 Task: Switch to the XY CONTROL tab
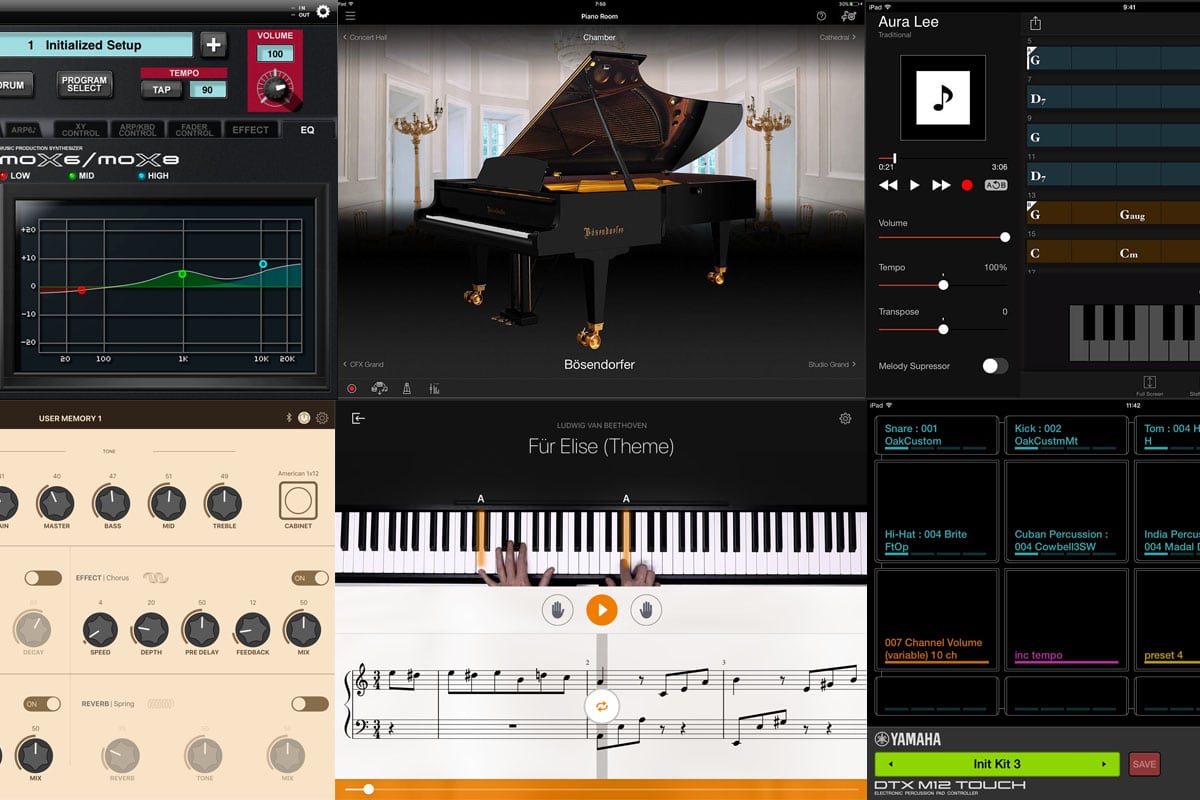(x=81, y=130)
